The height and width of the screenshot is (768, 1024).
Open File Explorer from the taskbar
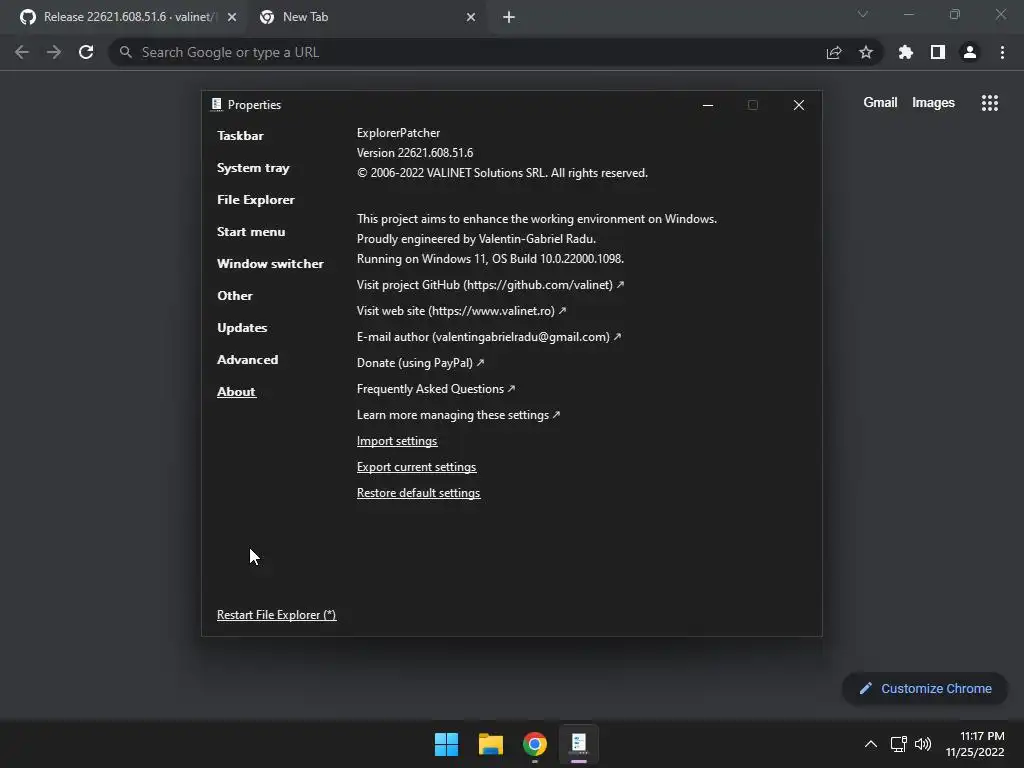(491, 744)
